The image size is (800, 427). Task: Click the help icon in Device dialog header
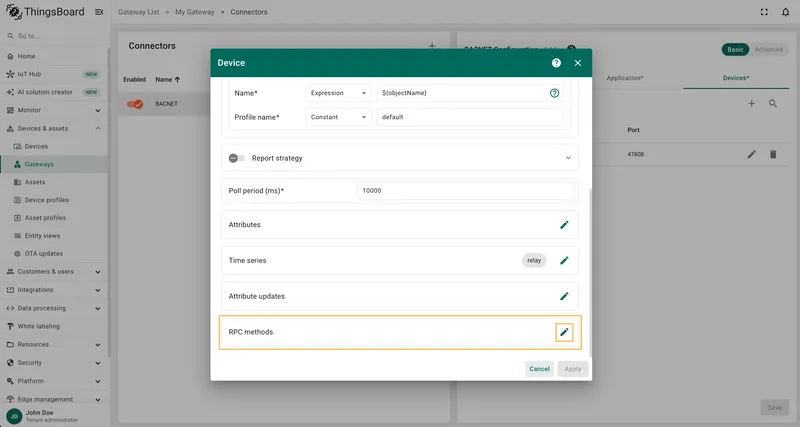[556, 63]
